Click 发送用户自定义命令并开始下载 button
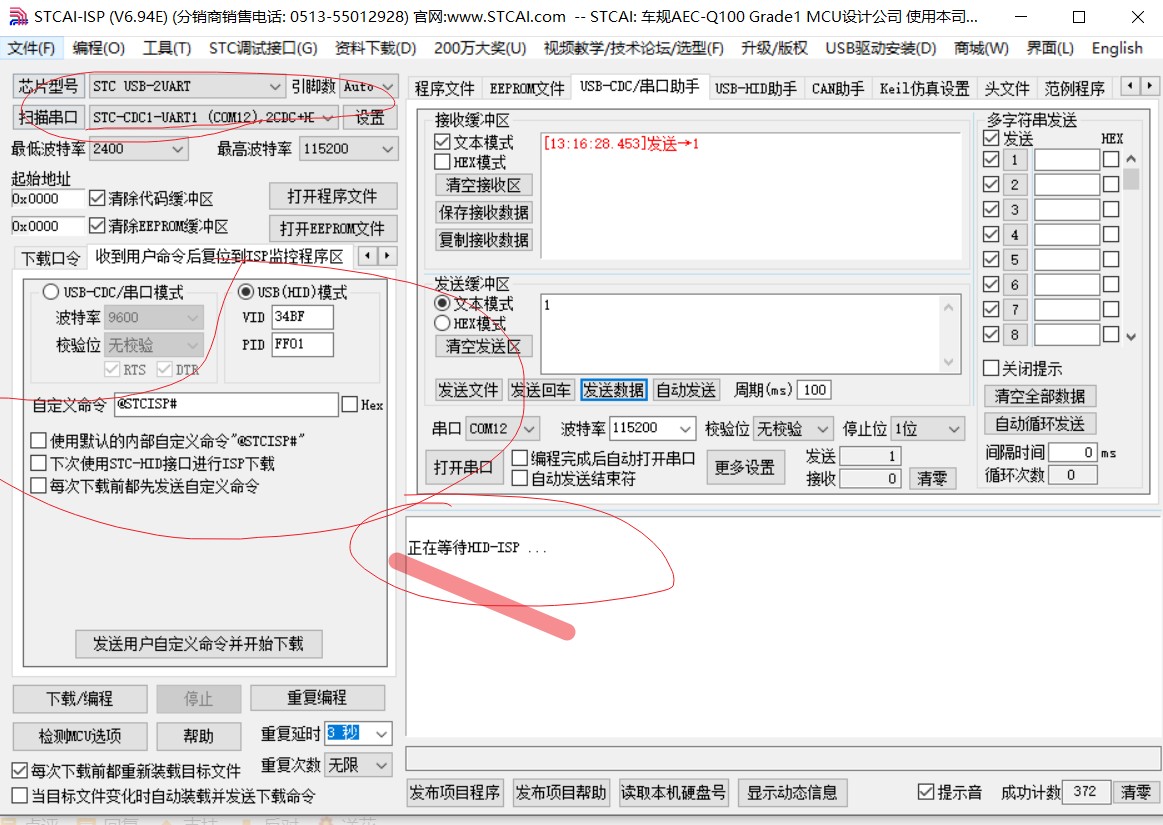Viewport: 1163px width, 825px height. [x=199, y=643]
